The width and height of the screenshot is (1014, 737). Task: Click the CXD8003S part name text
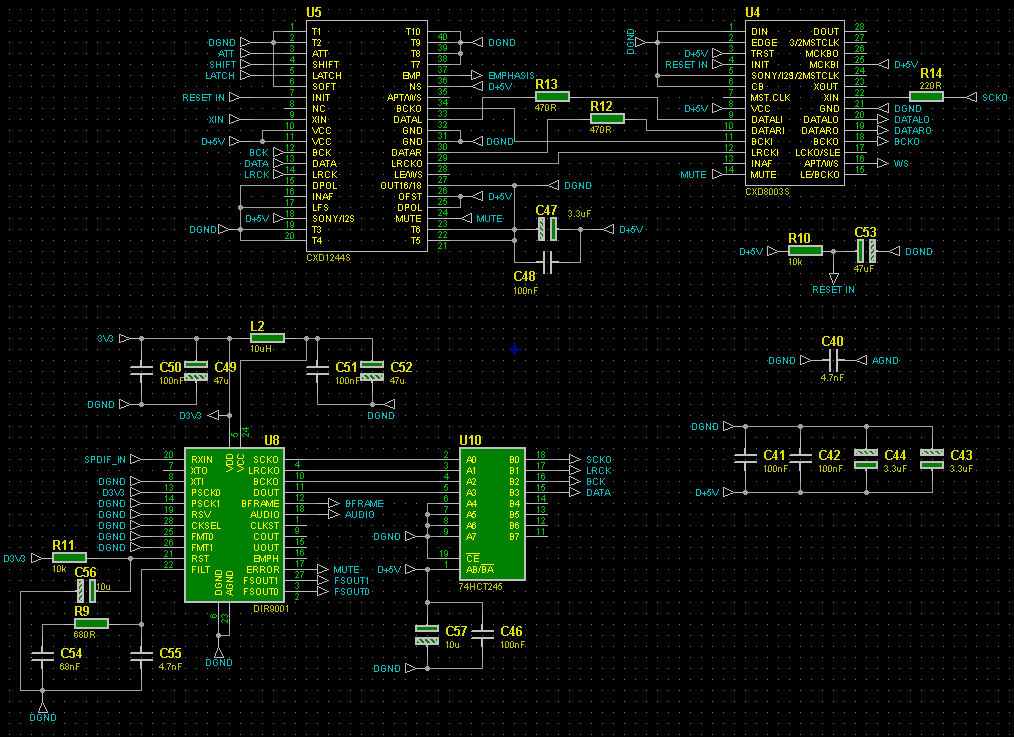click(767, 192)
